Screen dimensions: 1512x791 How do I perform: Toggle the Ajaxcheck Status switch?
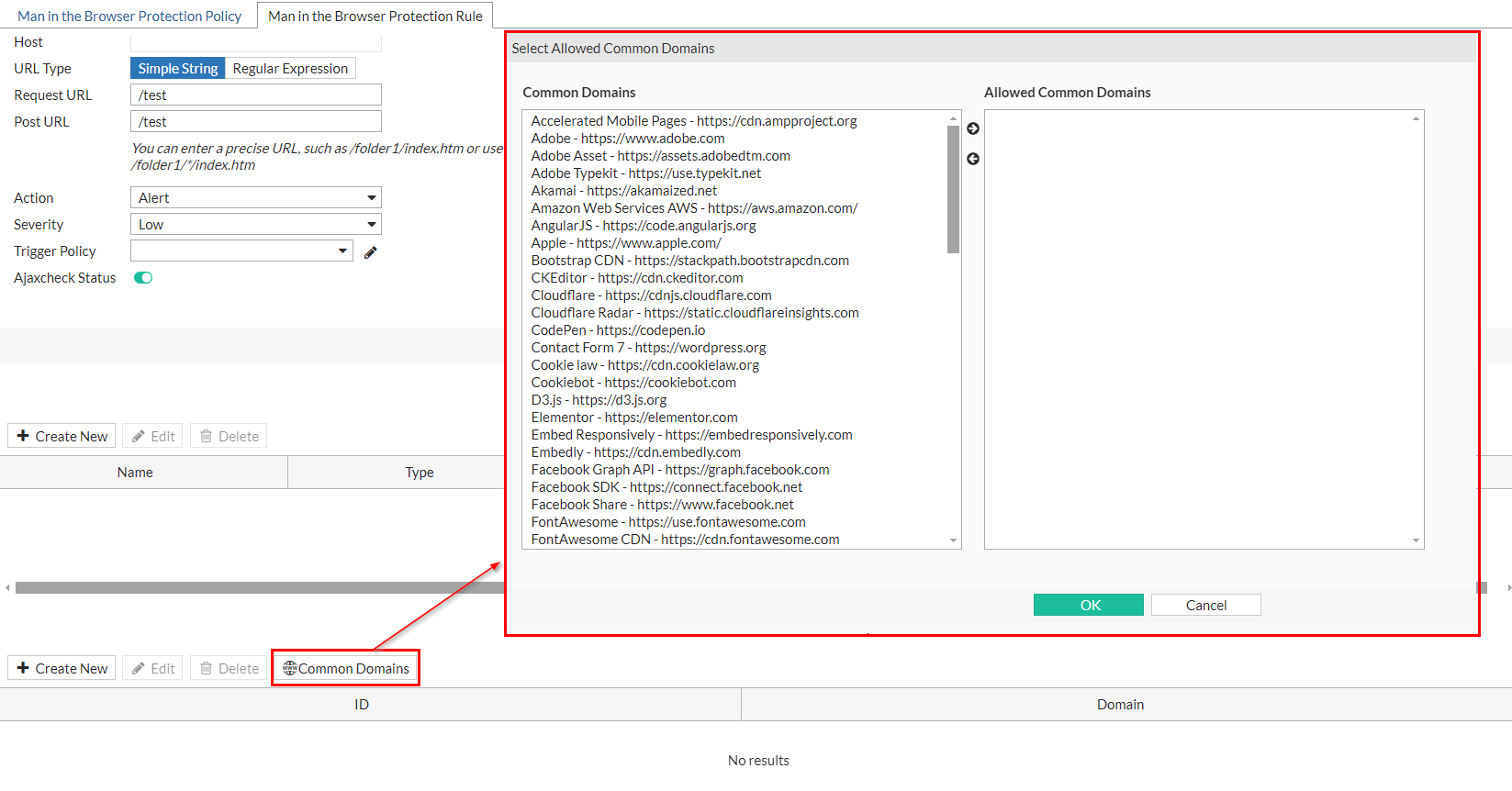click(x=143, y=278)
